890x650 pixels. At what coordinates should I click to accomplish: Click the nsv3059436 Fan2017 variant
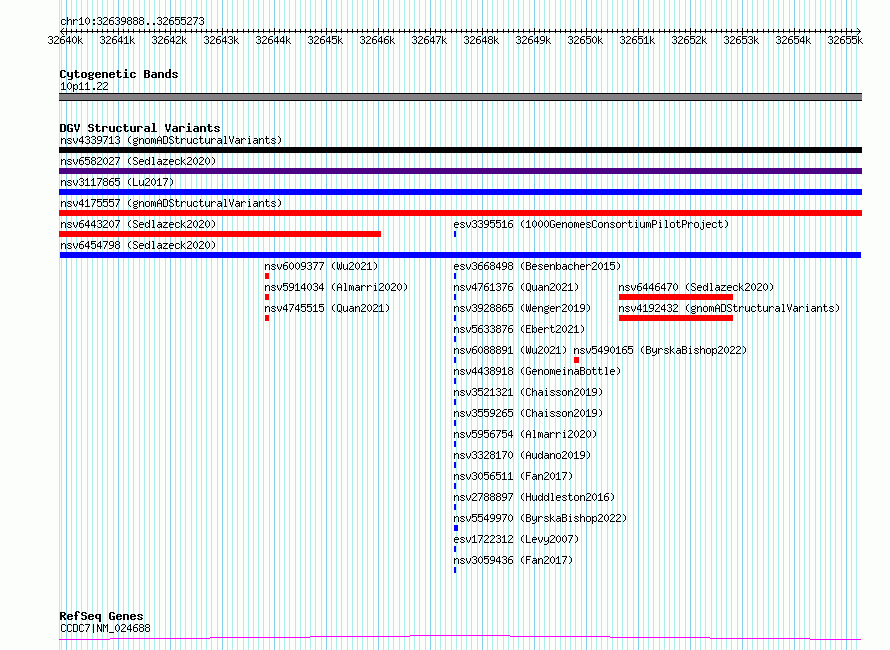pyautogui.click(x=513, y=560)
